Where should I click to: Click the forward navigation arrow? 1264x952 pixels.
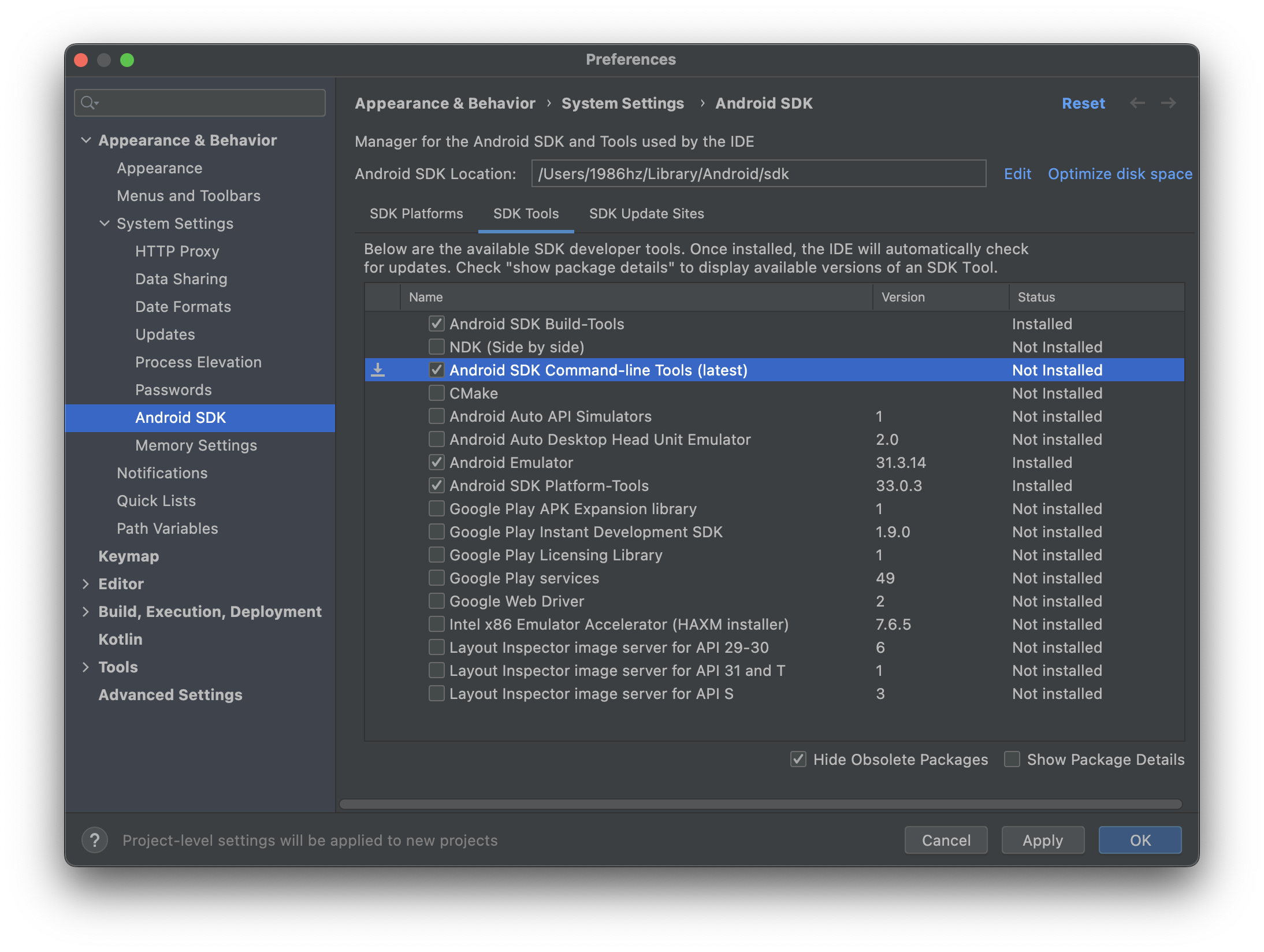point(1168,103)
